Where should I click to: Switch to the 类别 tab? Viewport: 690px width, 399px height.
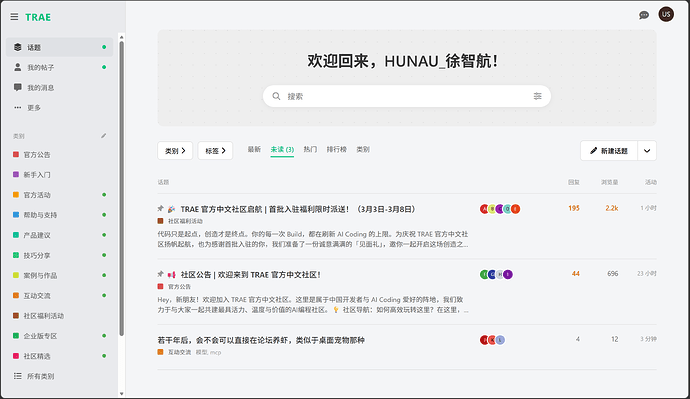click(363, 150)
